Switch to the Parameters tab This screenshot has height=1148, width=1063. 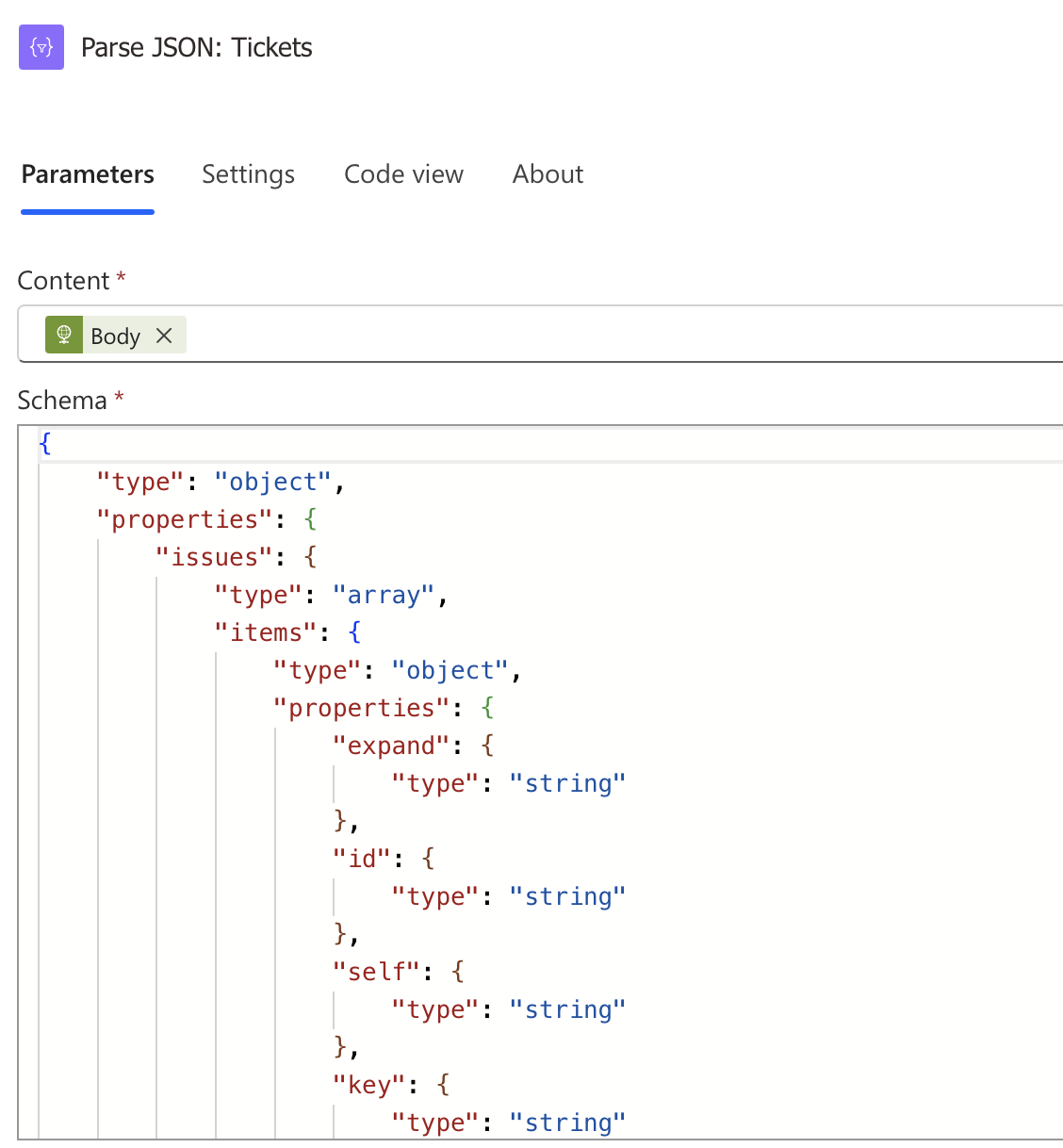point(88,174)
